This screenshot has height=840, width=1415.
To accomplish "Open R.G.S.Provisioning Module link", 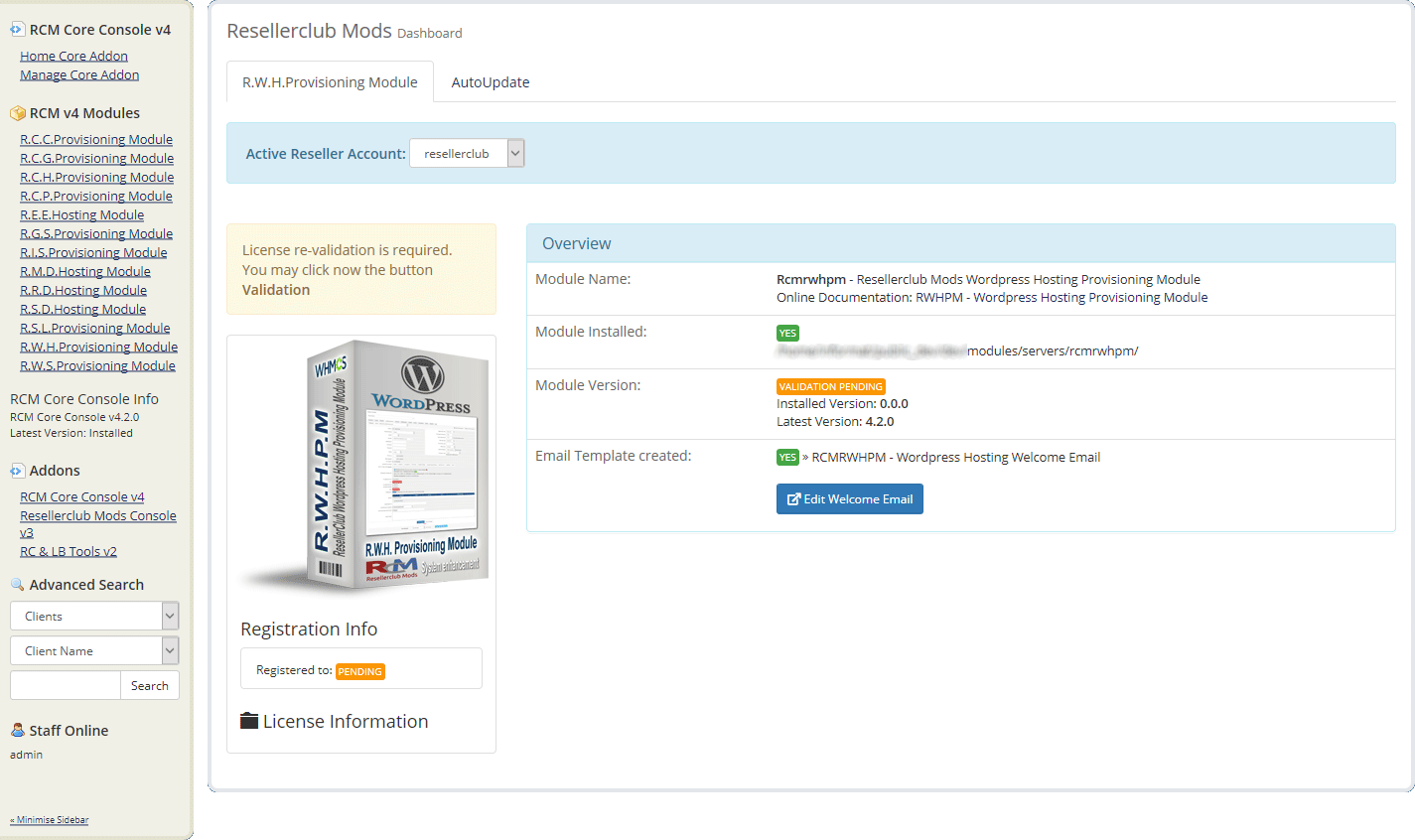I will [x=96, y=233].
